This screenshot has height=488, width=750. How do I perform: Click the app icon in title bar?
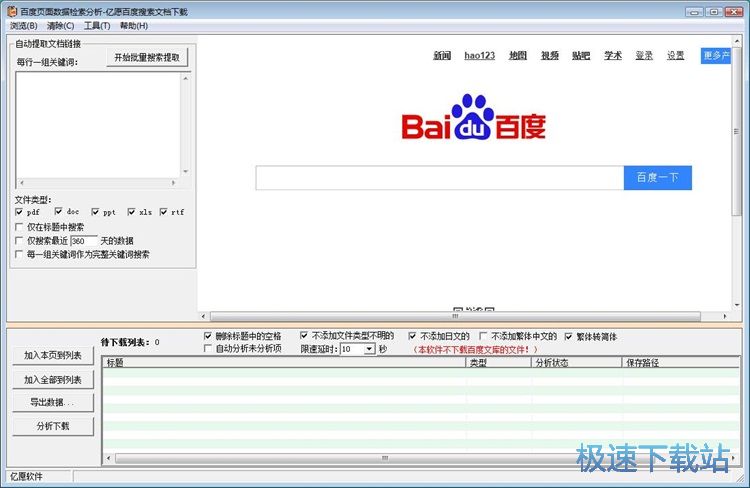click(x=10, y=11)
